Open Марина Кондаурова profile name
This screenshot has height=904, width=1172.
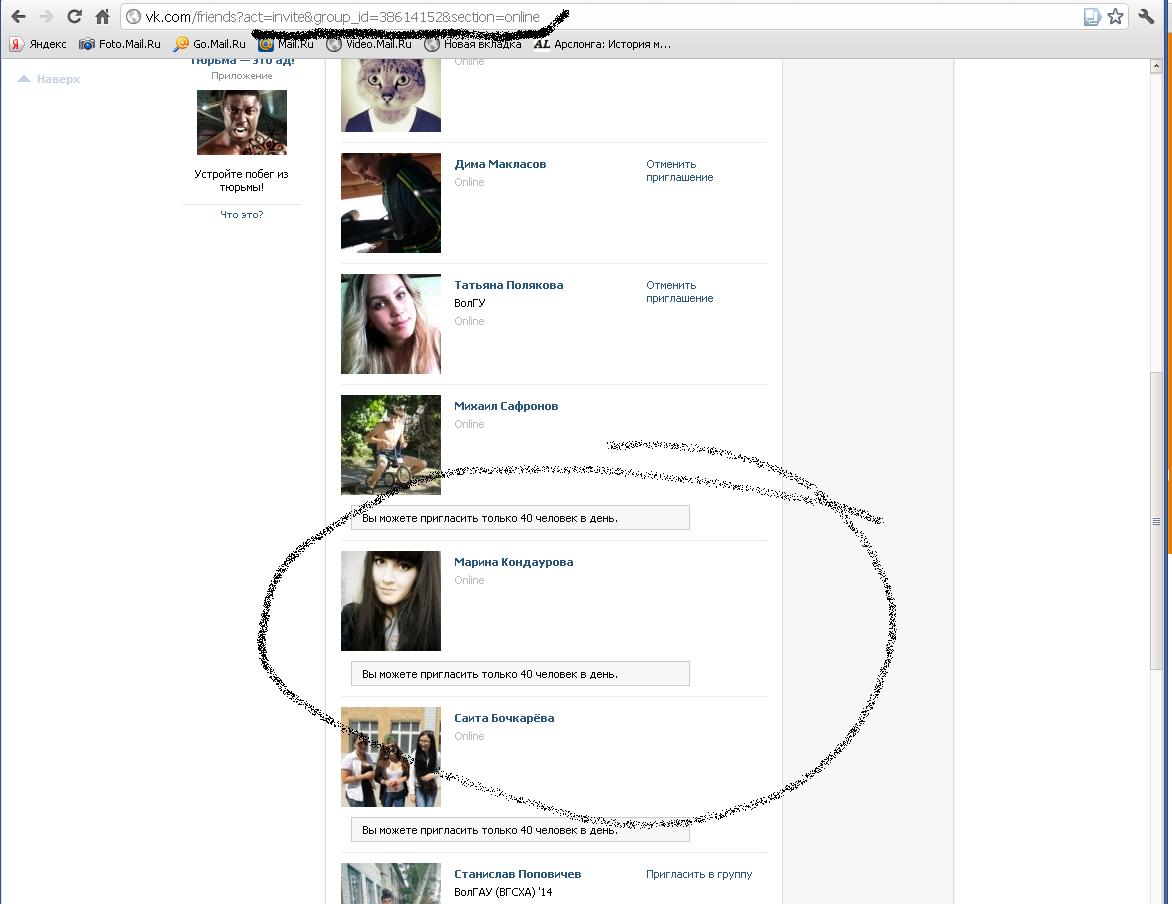(x=513, y=562)
